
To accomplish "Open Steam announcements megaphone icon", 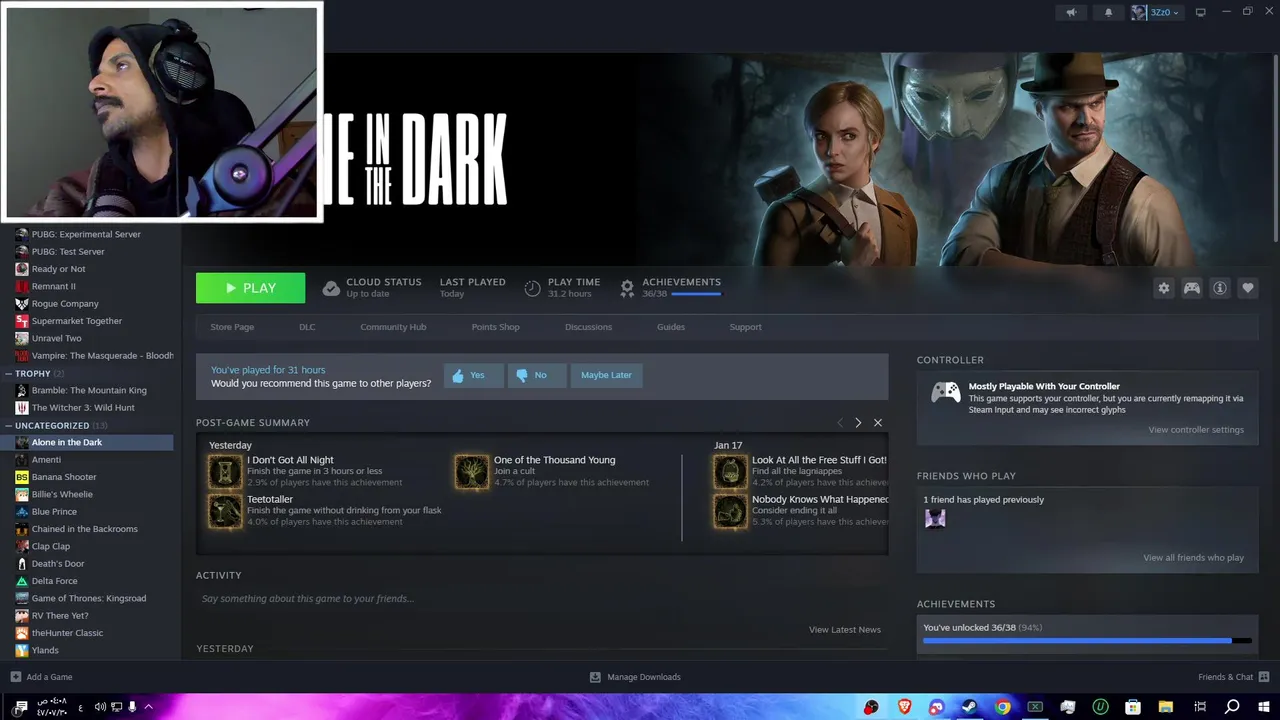I will [1071, 13].
